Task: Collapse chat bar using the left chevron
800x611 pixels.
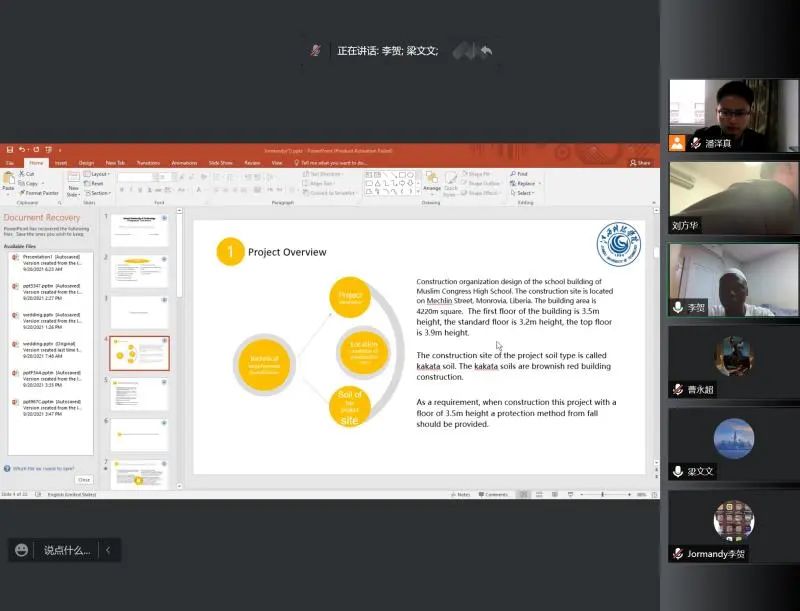Action: pyautogui.click(x=108, y=550)
